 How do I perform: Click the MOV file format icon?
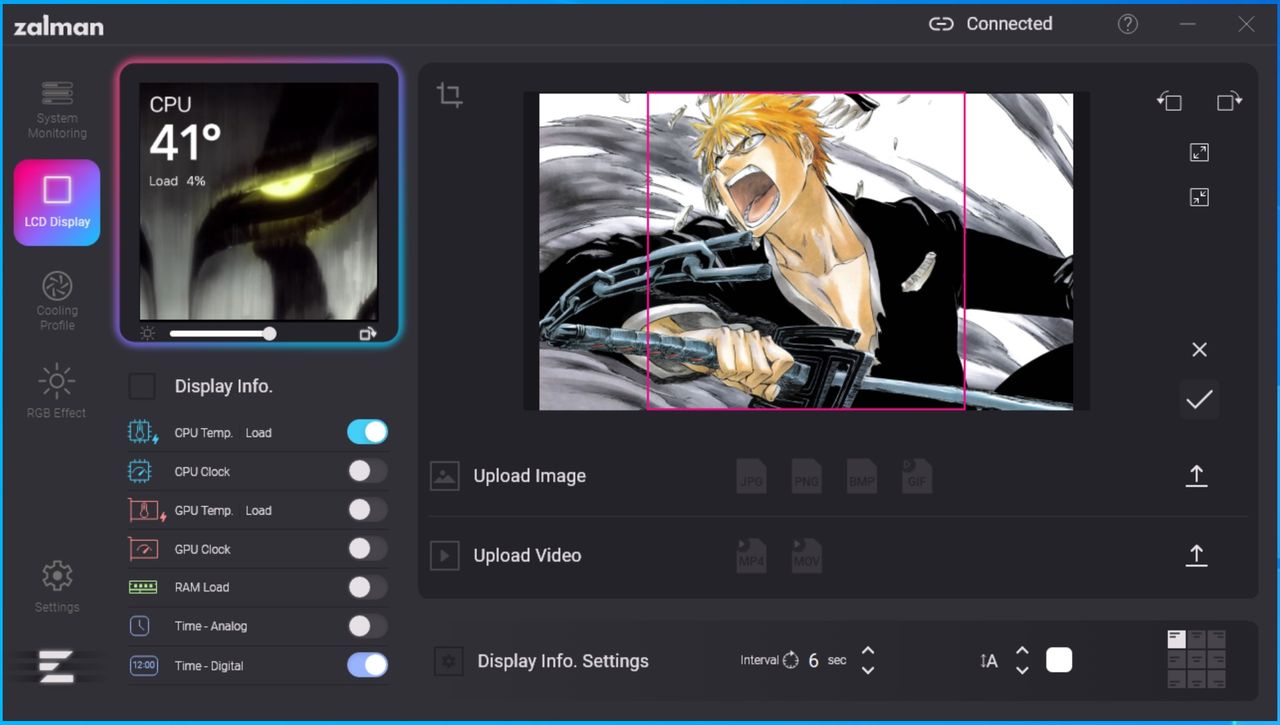tap(806, 555)
